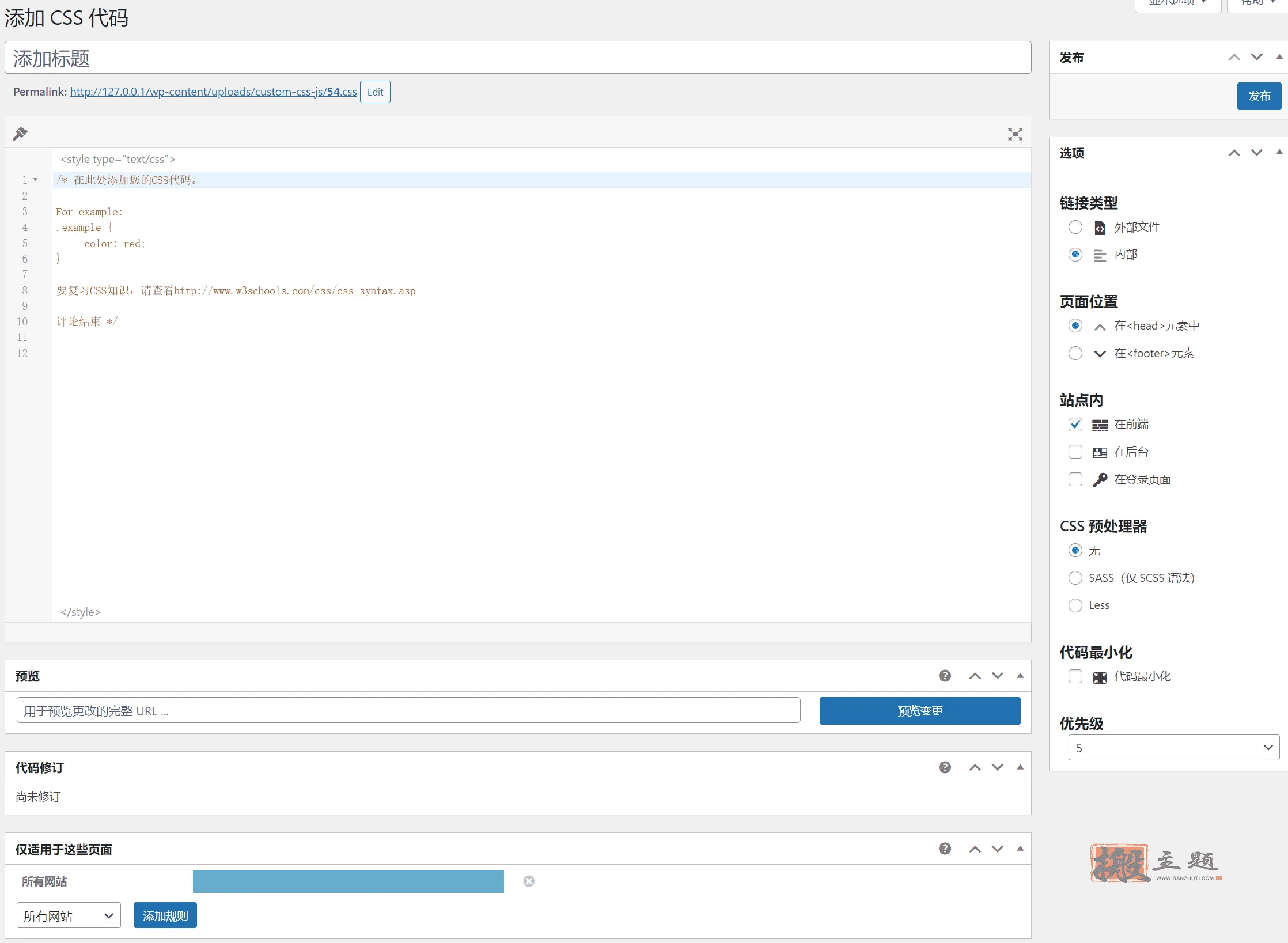Click the blue 发布 button

click(1259, 96)
